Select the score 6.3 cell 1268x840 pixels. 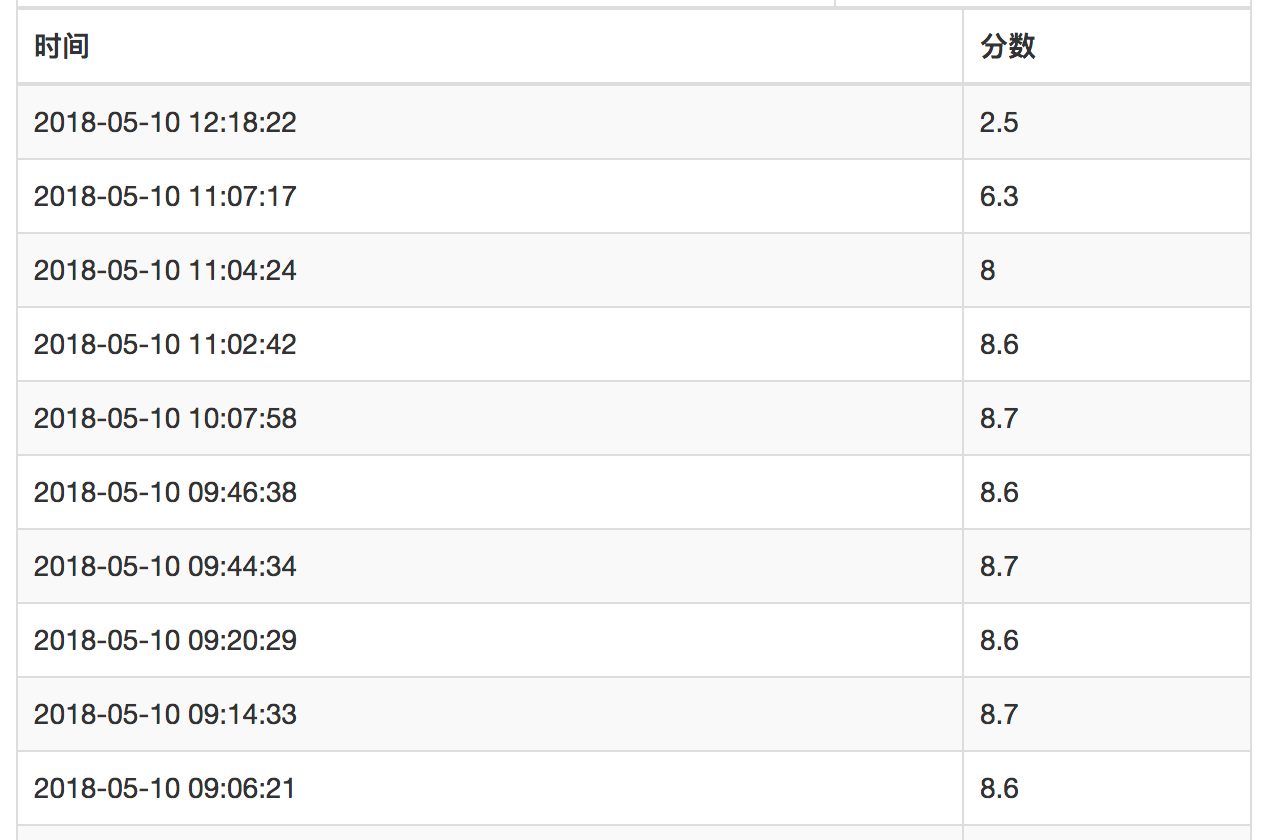[1106, 196]
